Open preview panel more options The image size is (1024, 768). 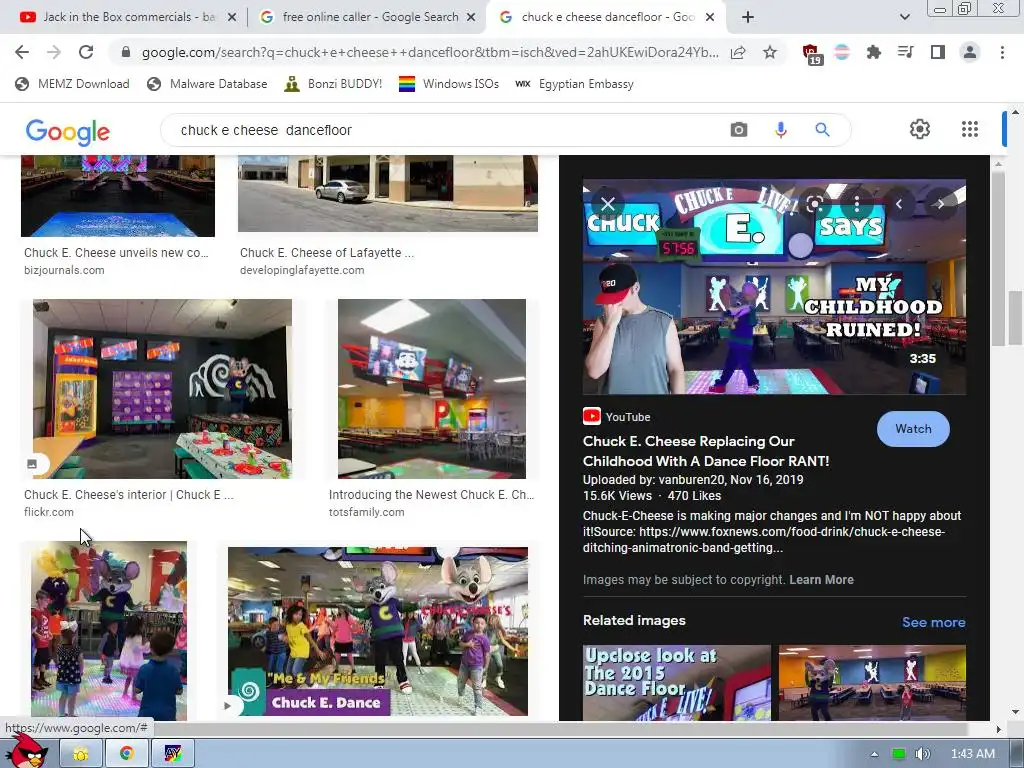click(x=857, y=204)
